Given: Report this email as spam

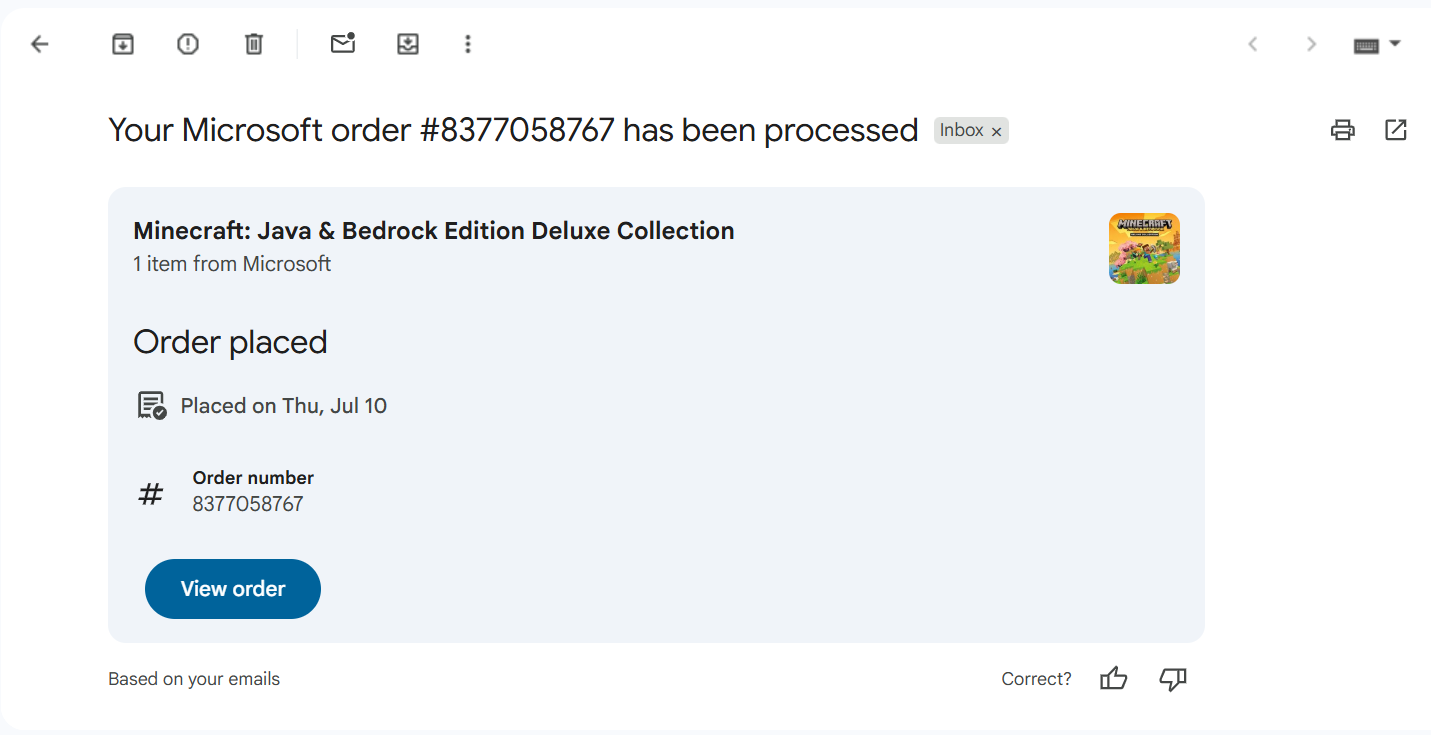Looking at the screenshot, I should pos(188,44).
